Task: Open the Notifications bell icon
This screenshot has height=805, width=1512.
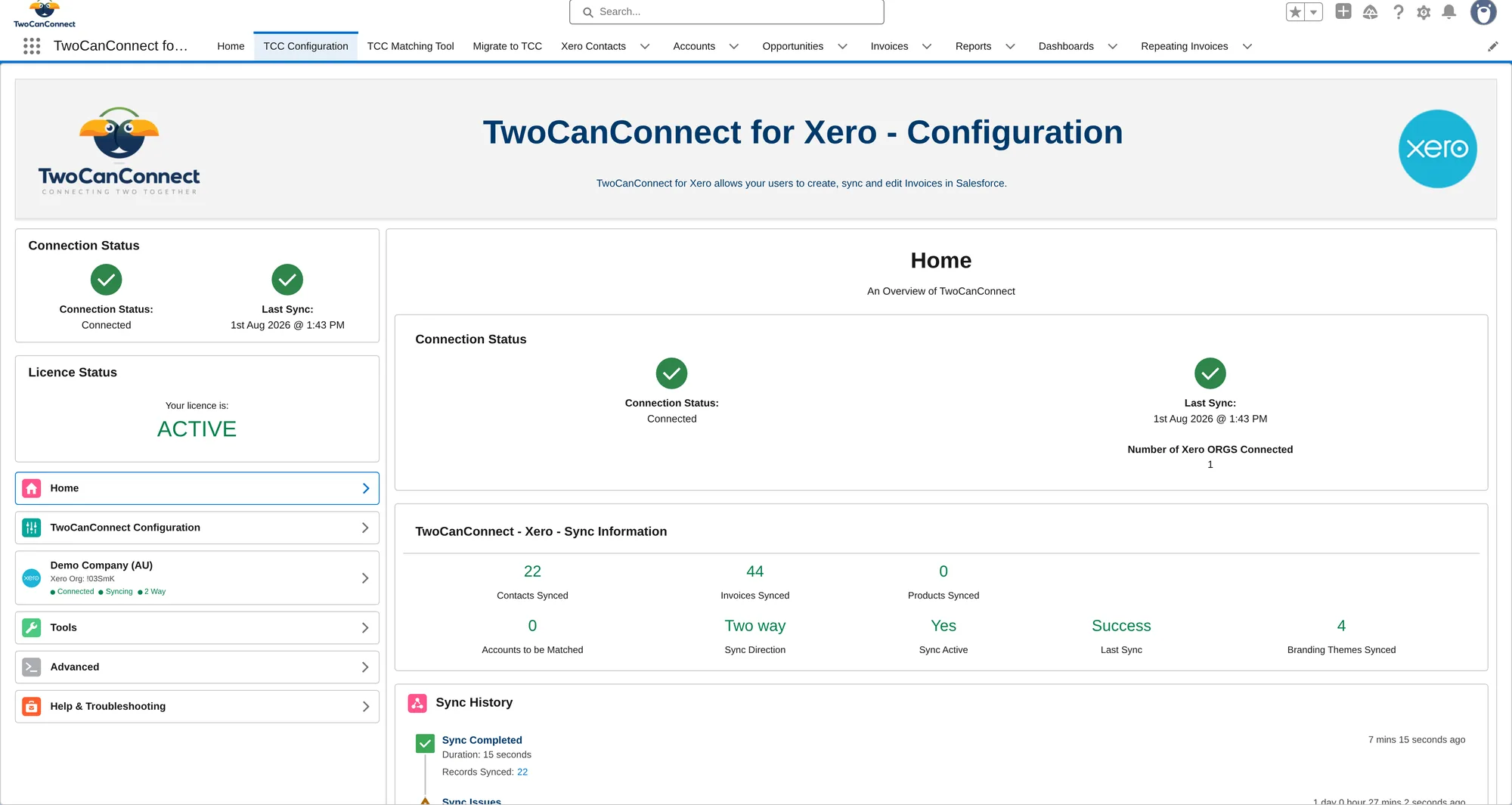Action: tap(1449, 12)
